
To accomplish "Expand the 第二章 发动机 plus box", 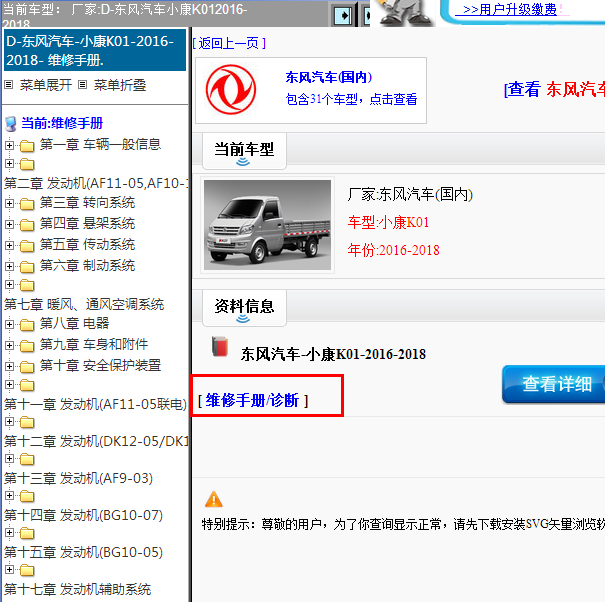I will click(10, 164).
